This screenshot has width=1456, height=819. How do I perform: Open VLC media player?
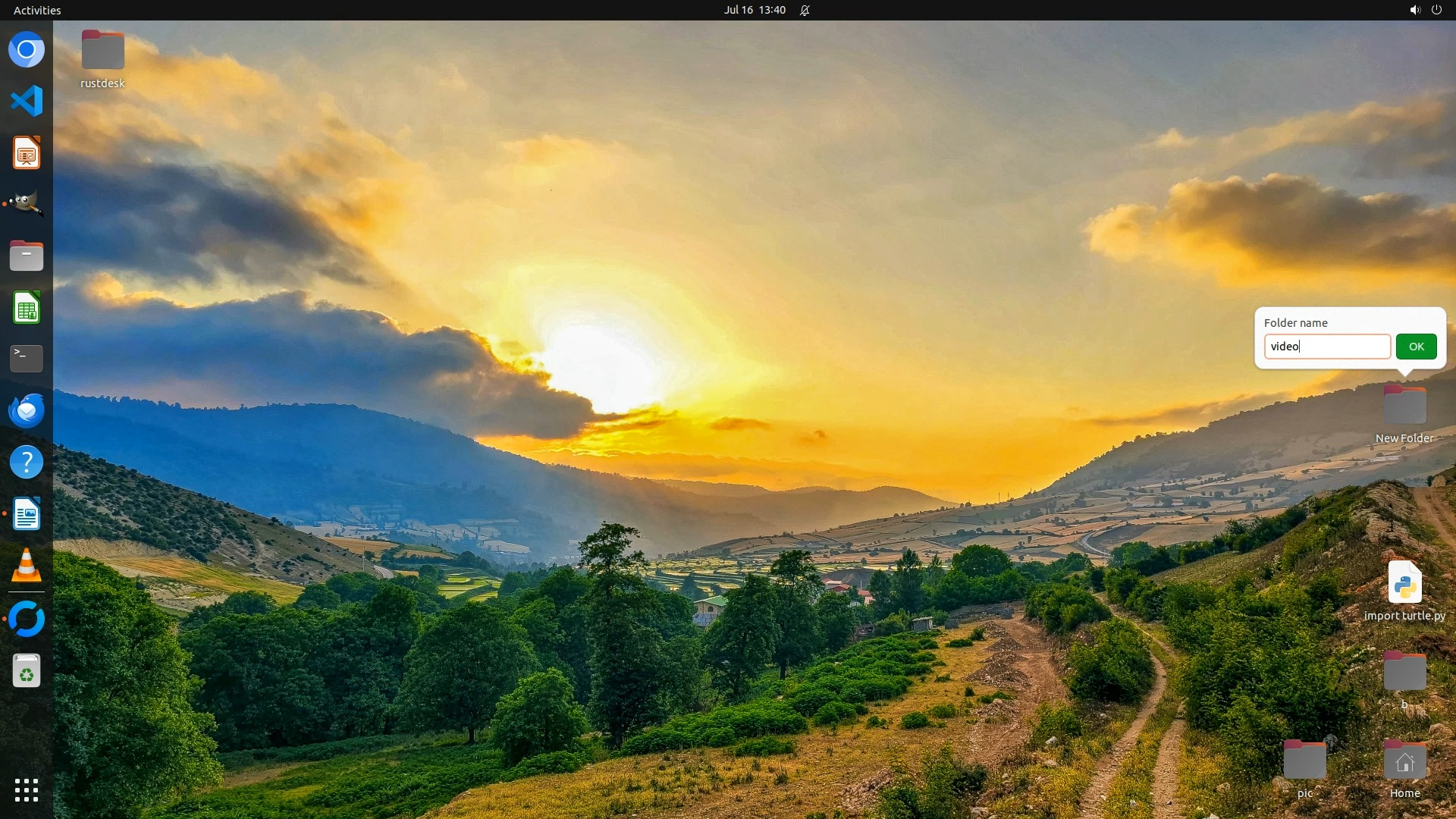[x=27, y=566]
